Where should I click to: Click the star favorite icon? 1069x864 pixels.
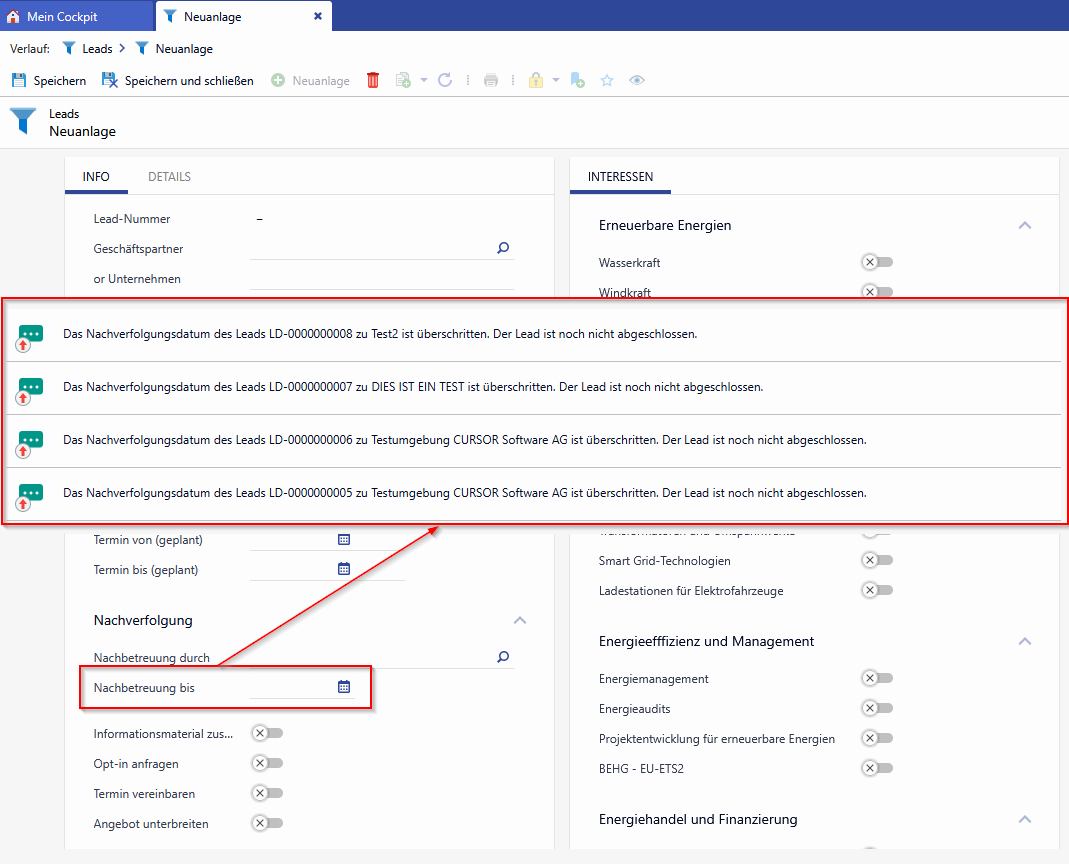[x=606, y=80]
